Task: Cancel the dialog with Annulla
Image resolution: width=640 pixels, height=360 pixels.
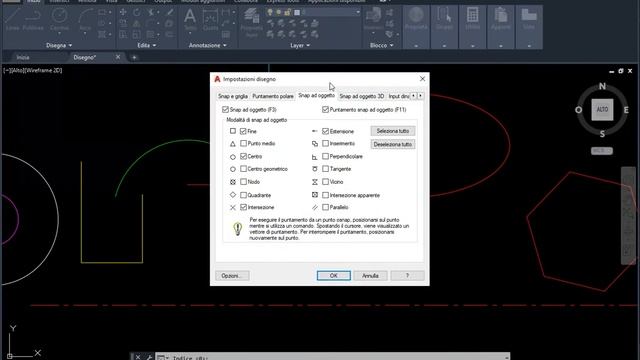Action: tap(370, 276)
